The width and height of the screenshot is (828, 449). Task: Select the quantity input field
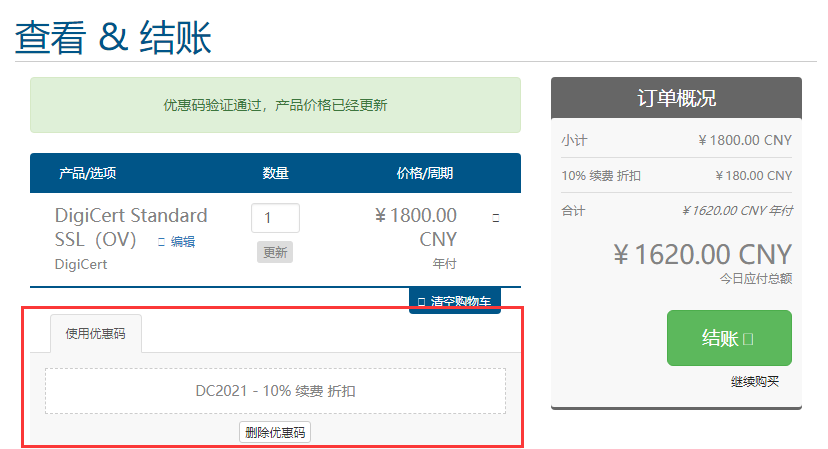click(275, 218)
